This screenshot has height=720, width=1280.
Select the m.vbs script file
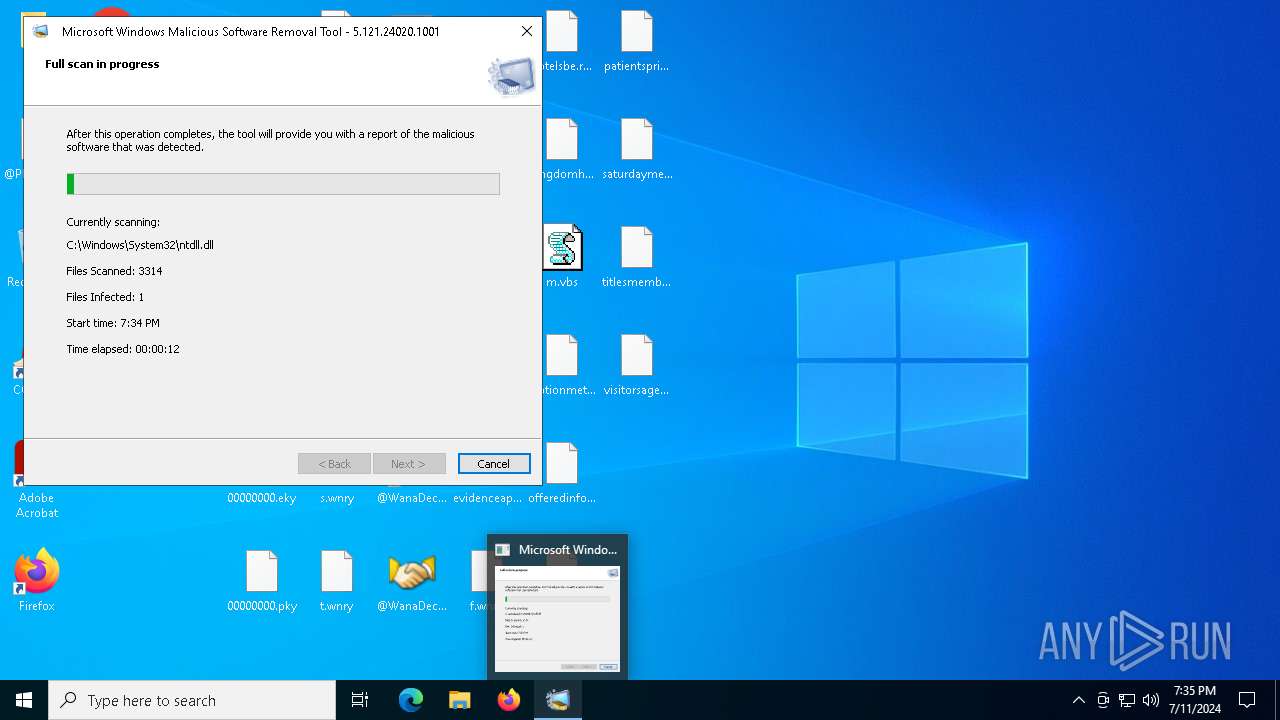click(562, 258)
